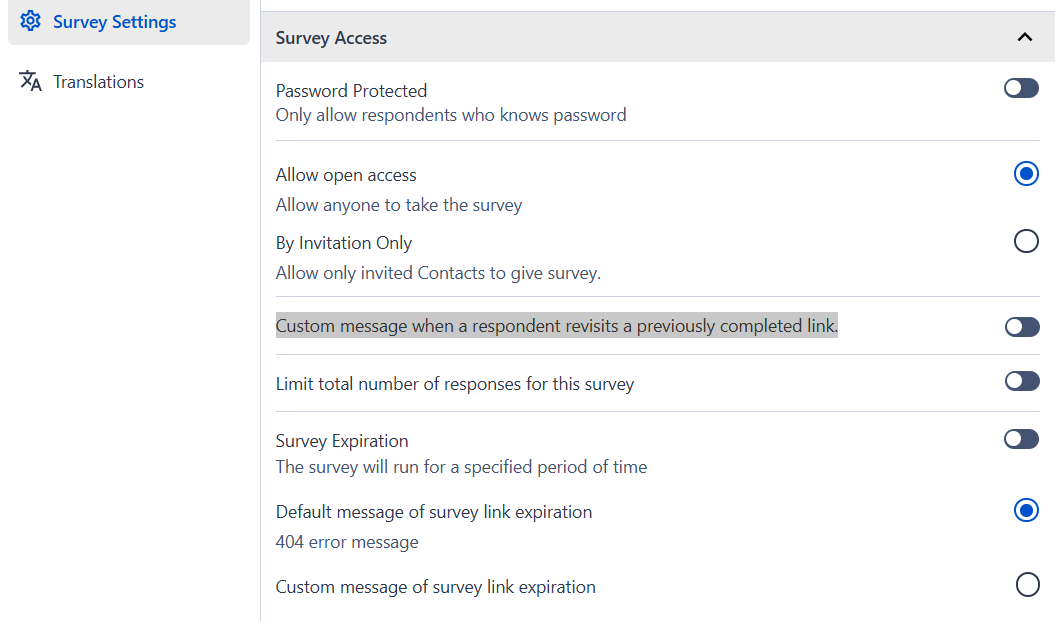1055x621 pixels.
Task: Switch on the Survey Expiration toggle
Action: tap(1021, 439)
